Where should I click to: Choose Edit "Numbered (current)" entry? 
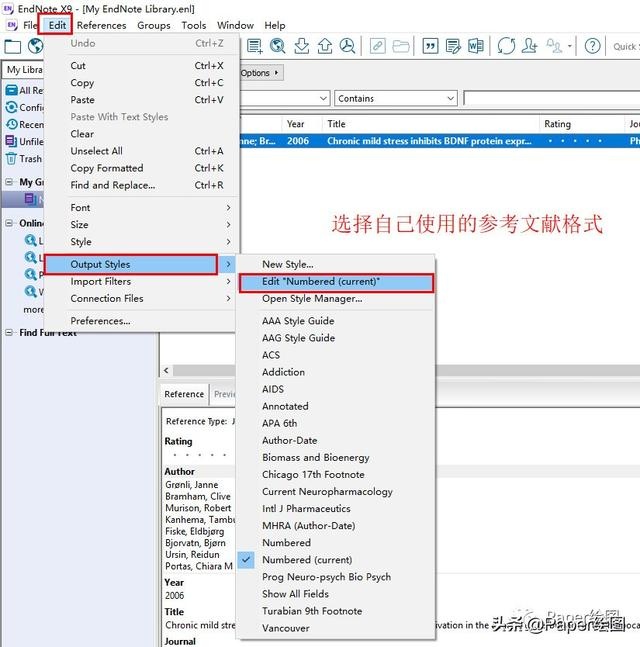click(x=336, y=281)
